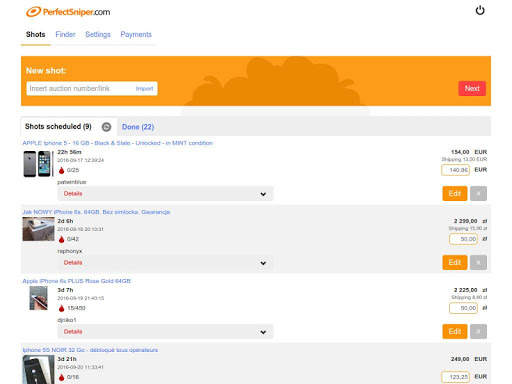Viewport: 512px width, 384px height.
Task: Select the Done (22) tab
Action: coord(138,127)
